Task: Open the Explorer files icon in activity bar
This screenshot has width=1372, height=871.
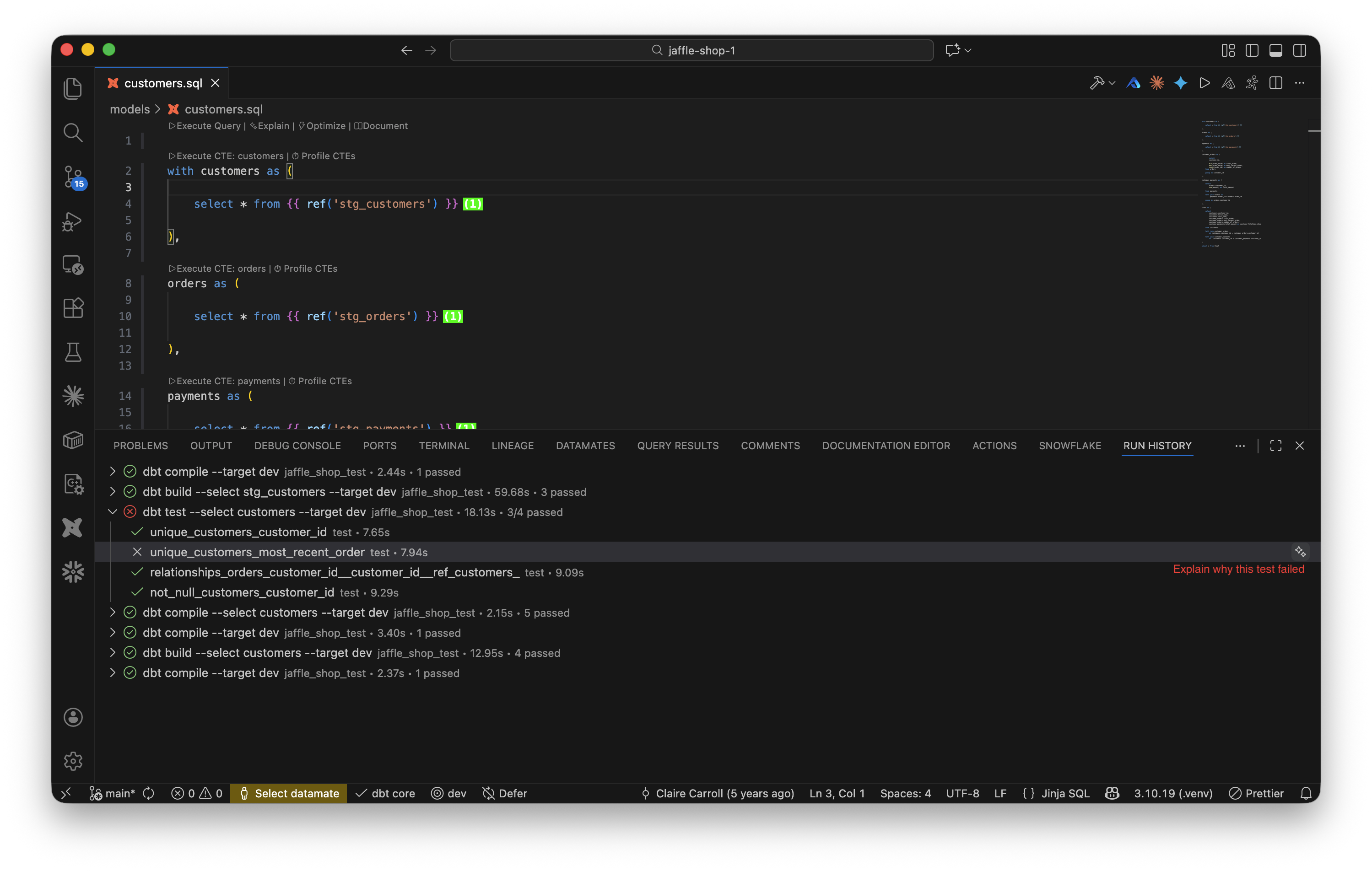Action: point(73,89)
